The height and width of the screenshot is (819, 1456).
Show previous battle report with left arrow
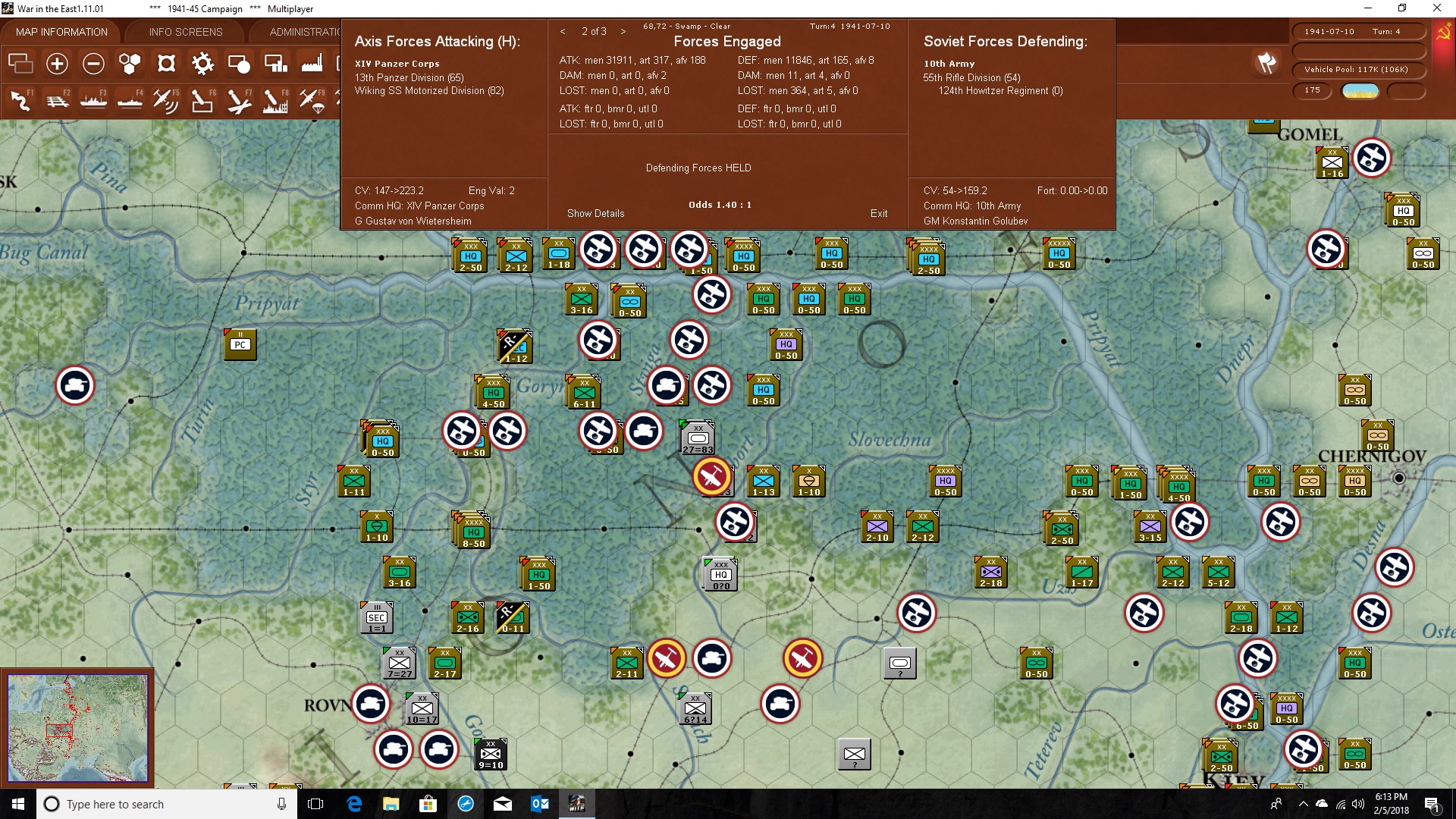[x=563, y=31]
